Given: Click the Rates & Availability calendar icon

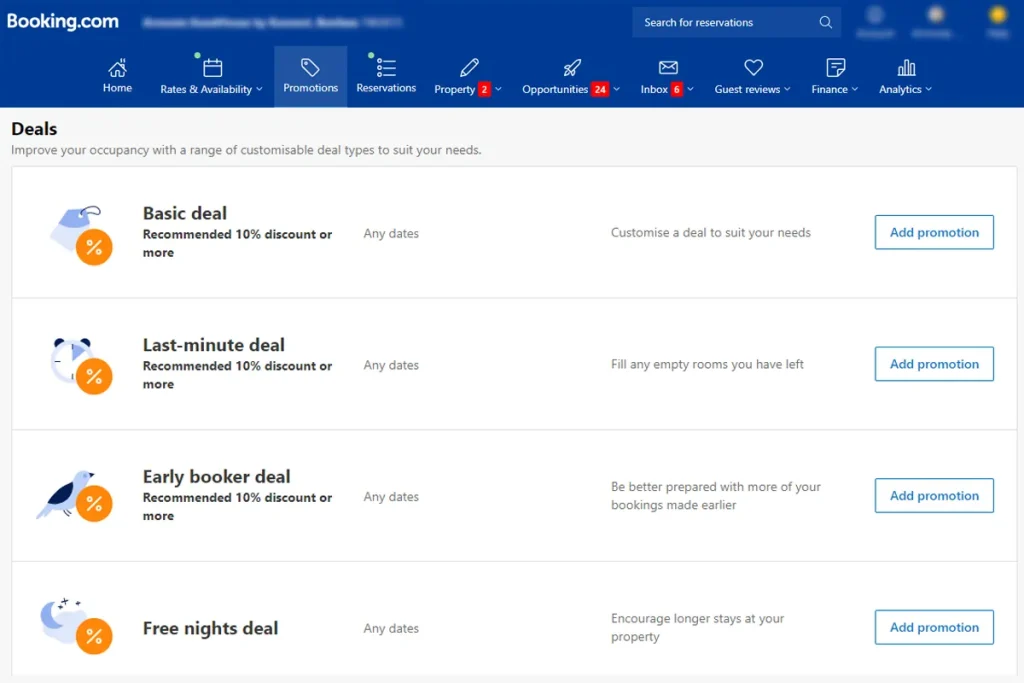Looking at the screenshot, I should (x=212, y=67).
